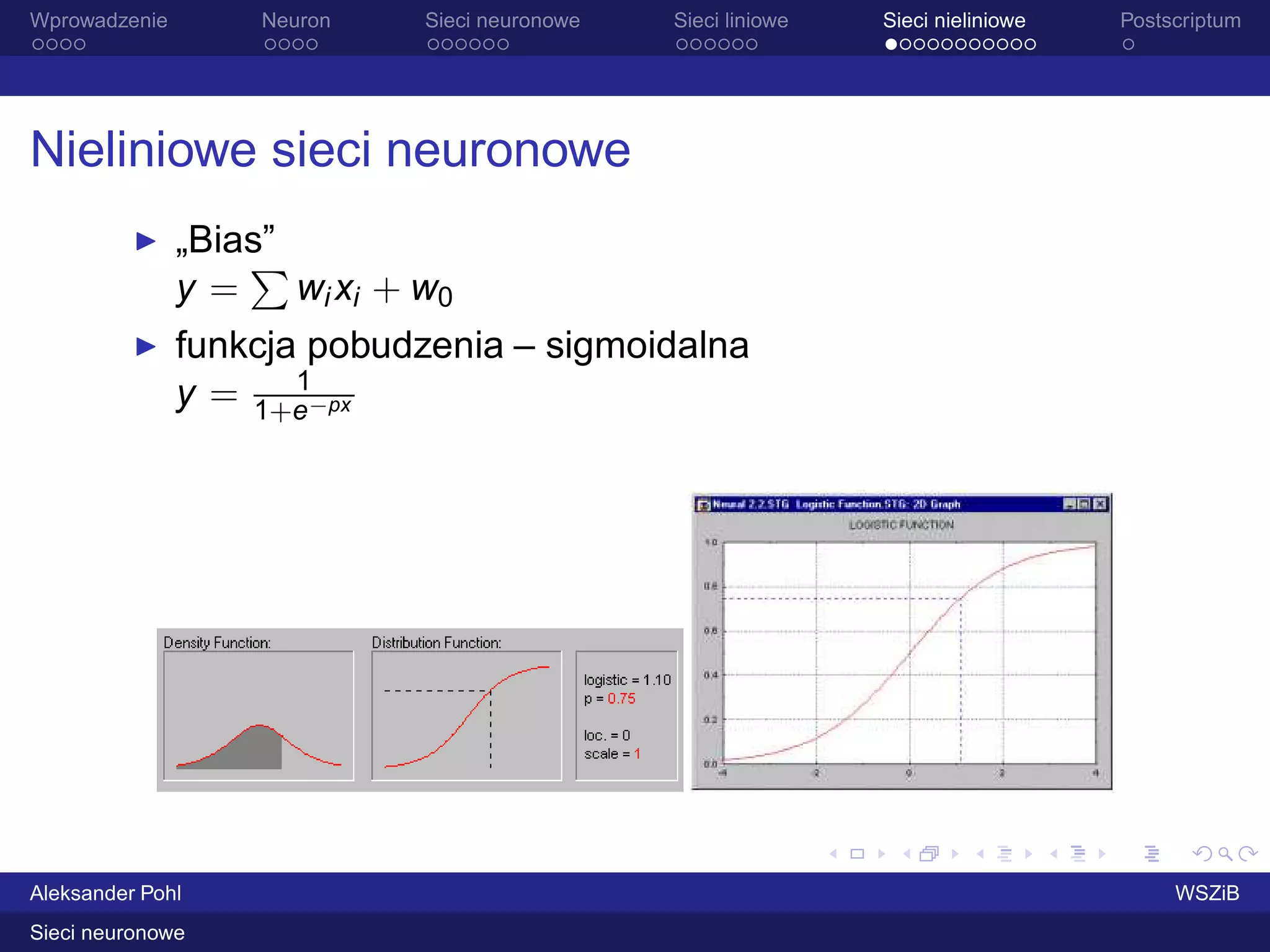This screenshot has width=1270, height=952.
Task: Open the Sieci neuronowe section in header
Action: point(502,20)
